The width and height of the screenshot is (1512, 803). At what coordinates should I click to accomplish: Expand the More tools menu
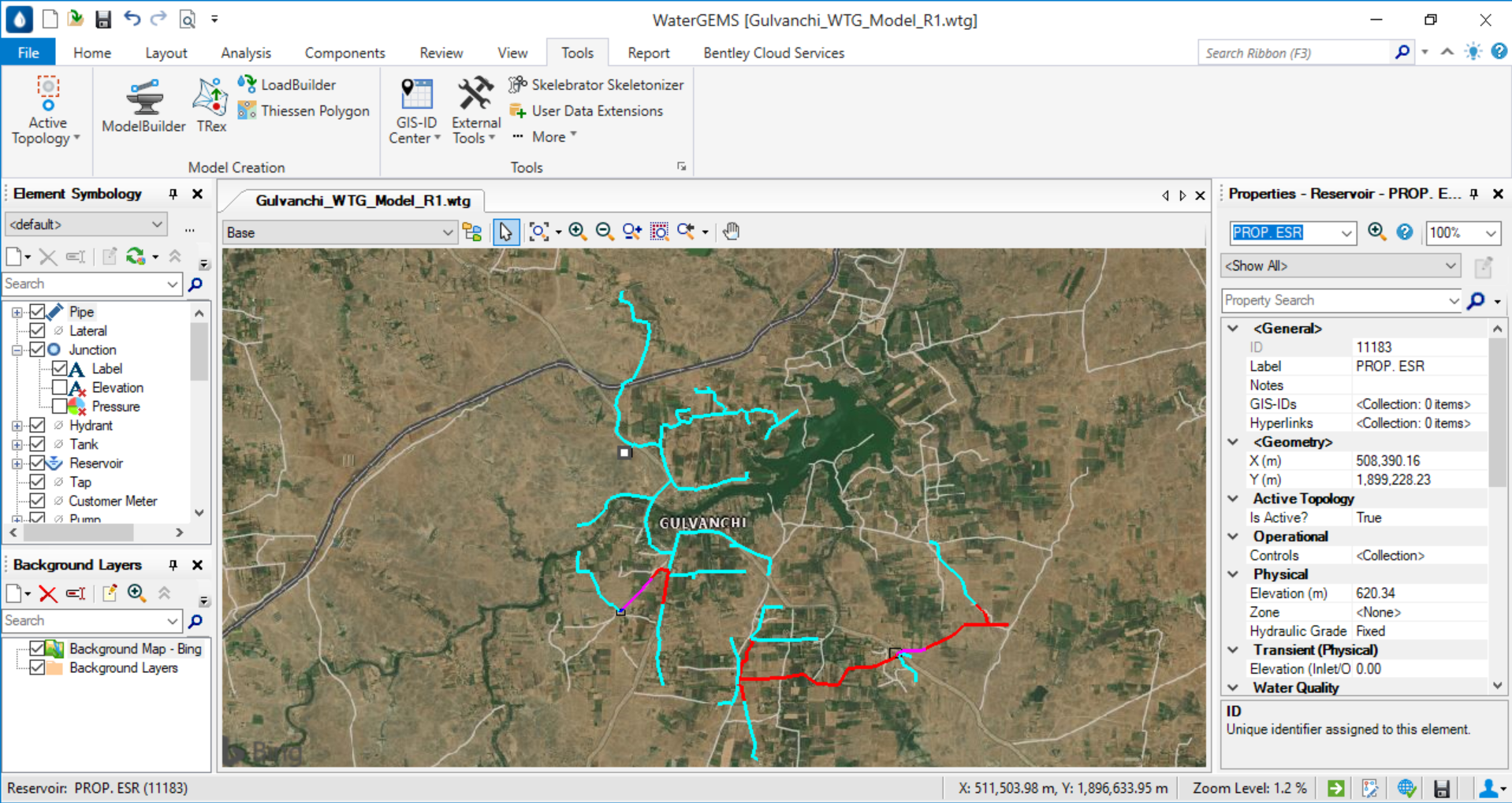546,136
